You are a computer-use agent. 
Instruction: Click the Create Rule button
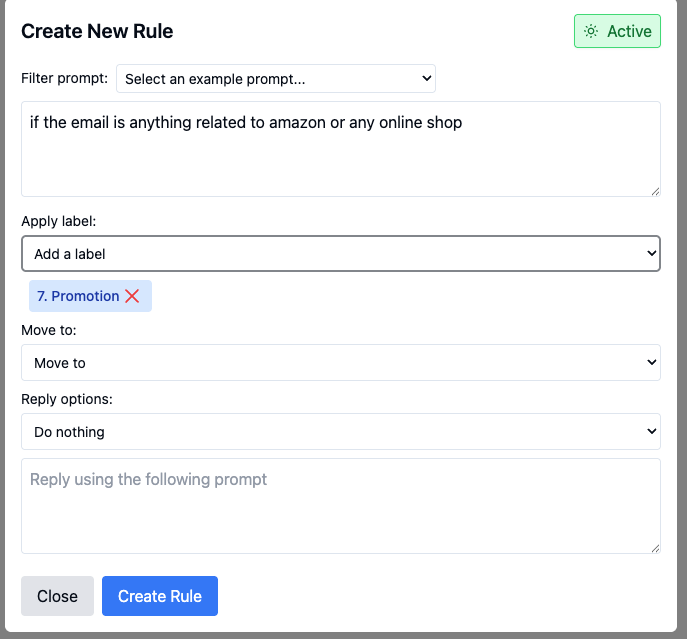point(160,596)
